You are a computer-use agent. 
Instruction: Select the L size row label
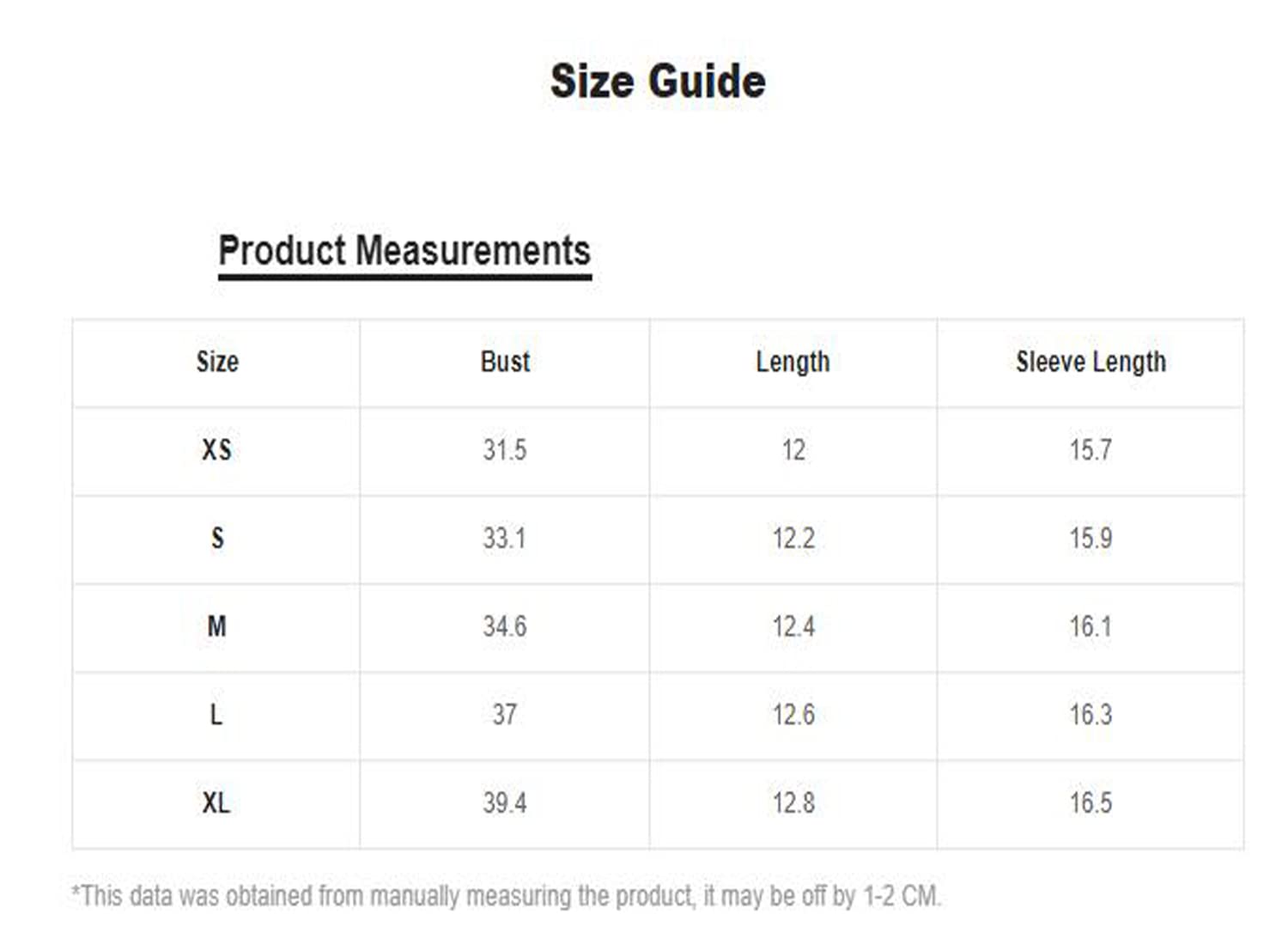(216, 714)
